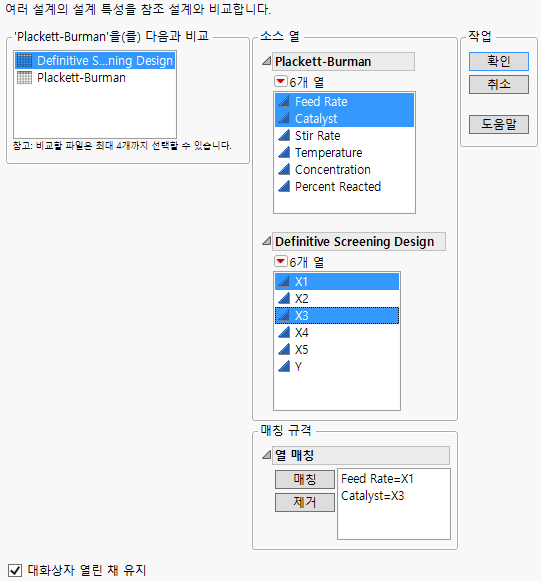Click the 열 매칭 section header
541x581 pixels.
[361, 455]
